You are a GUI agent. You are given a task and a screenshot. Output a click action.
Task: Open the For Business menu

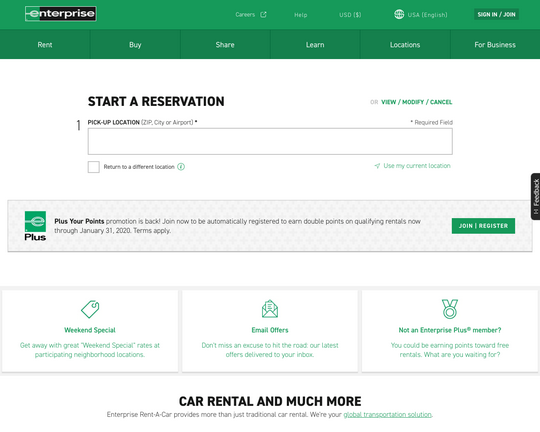click(495, 44)
